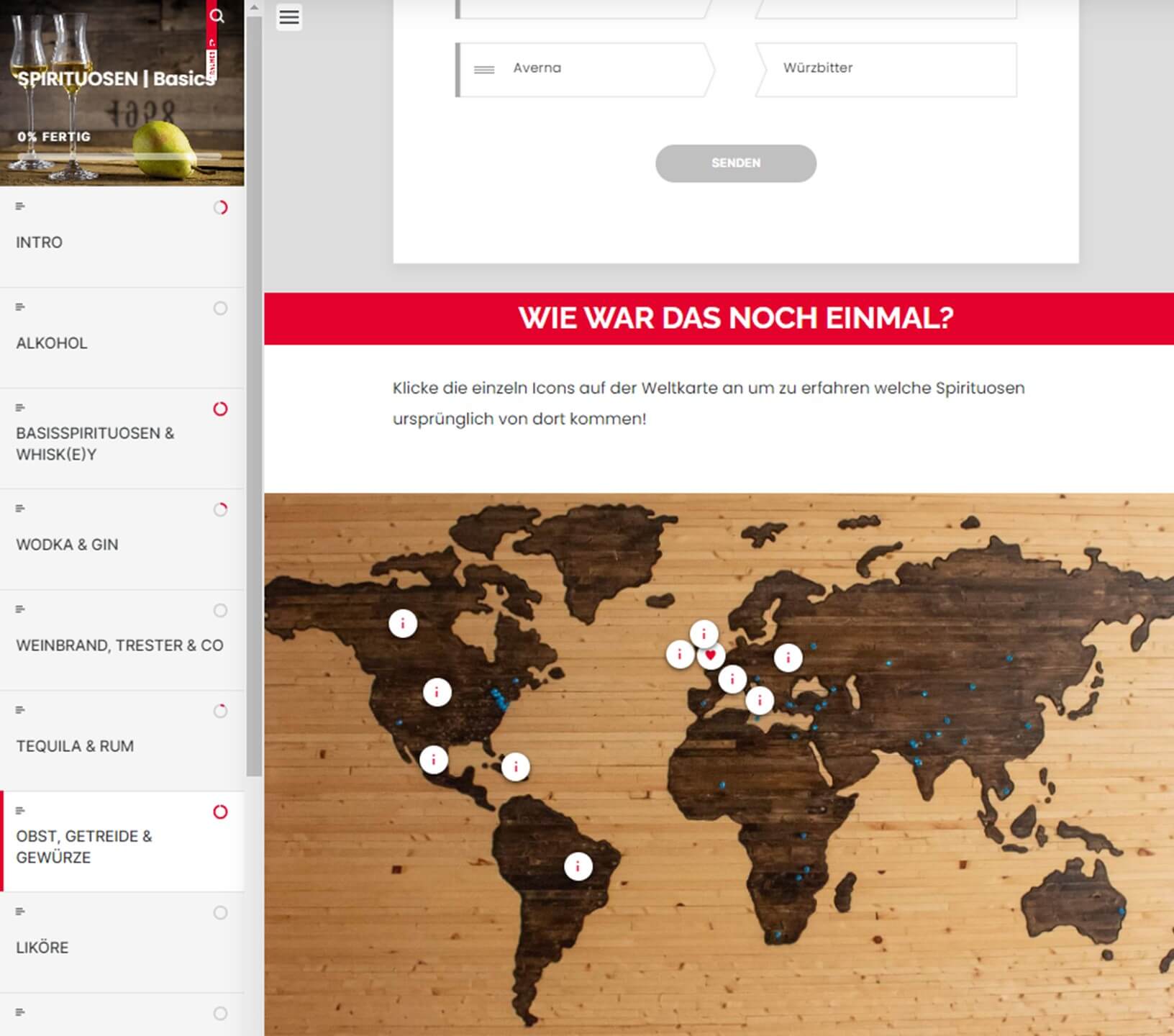Click the drag handle on the Averna card
Screen dimensions: 1174x1036
[484, 70]
